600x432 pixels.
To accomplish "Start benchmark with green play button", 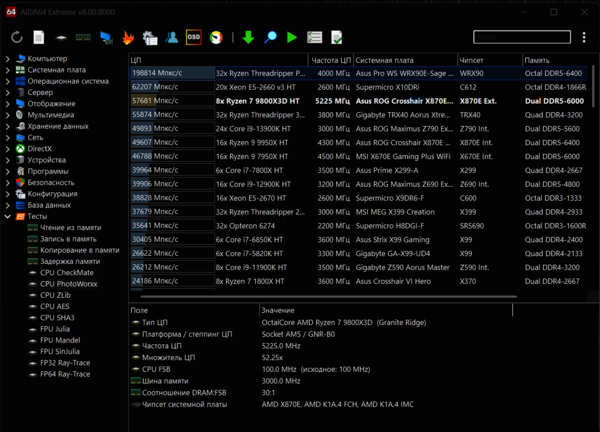I will click(292, 37).
